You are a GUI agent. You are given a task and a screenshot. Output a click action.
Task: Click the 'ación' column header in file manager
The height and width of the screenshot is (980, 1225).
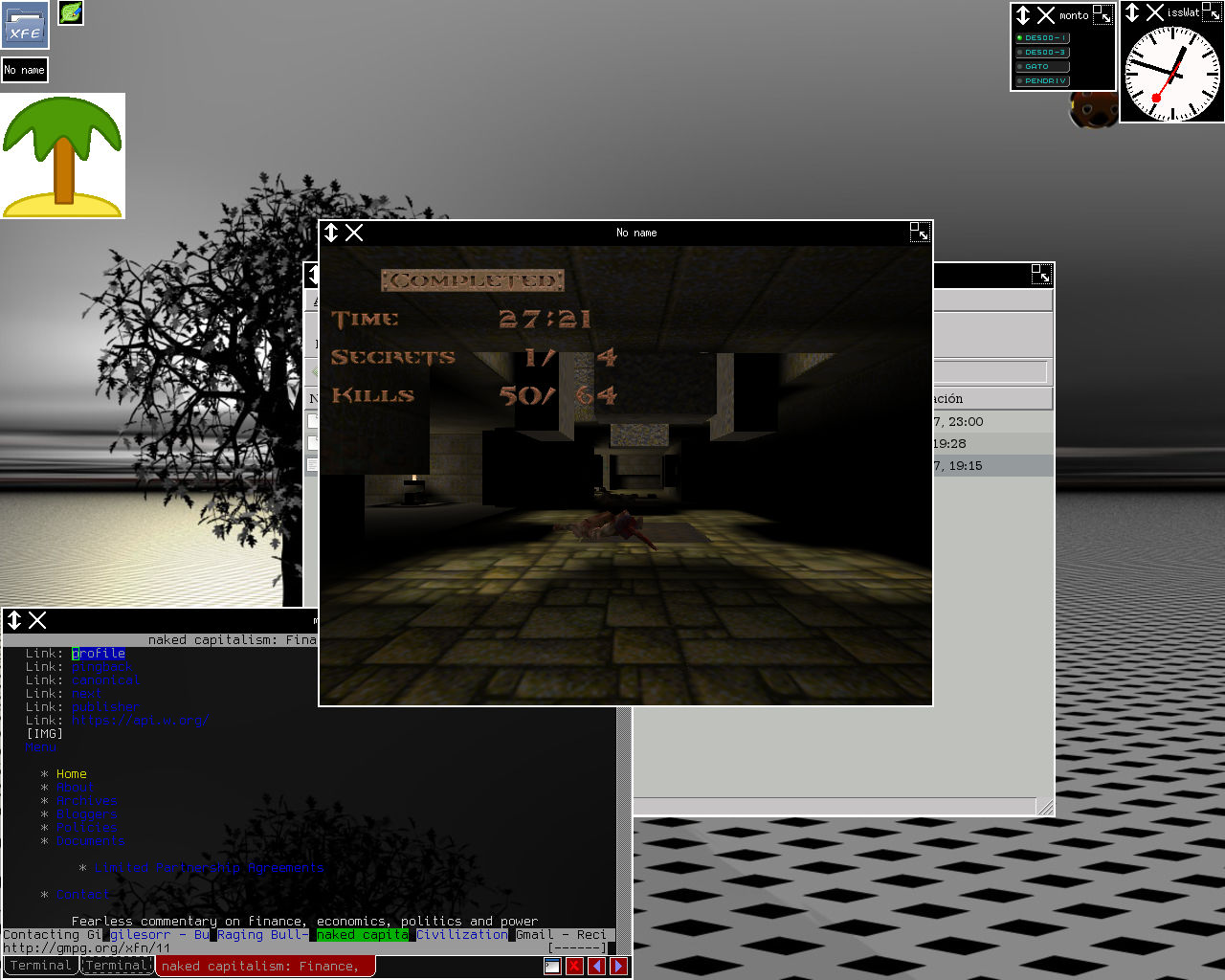992,398
